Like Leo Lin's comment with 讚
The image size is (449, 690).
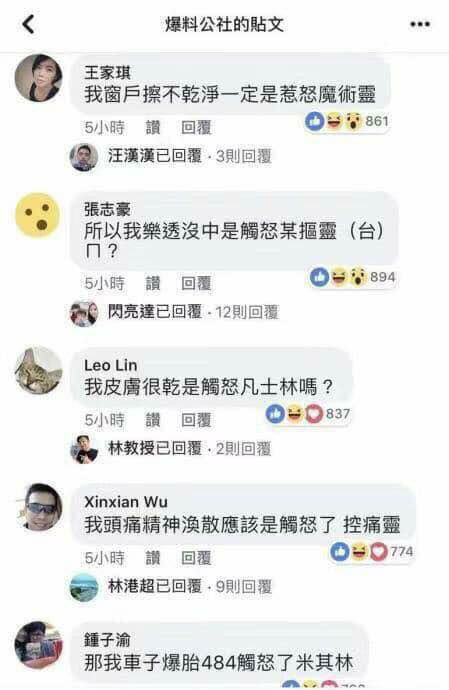(x=153, y=420)
